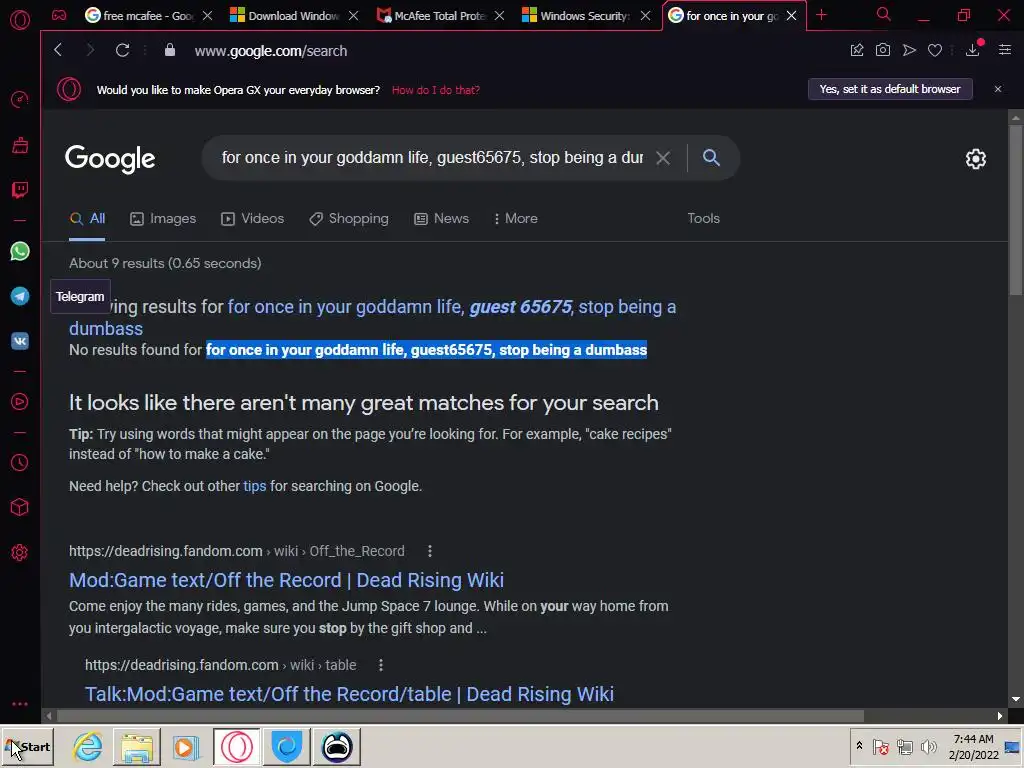Screen dimensions: 1024x768
Task: Open browser settings gear in sidebar
Action: coord(20,552)
